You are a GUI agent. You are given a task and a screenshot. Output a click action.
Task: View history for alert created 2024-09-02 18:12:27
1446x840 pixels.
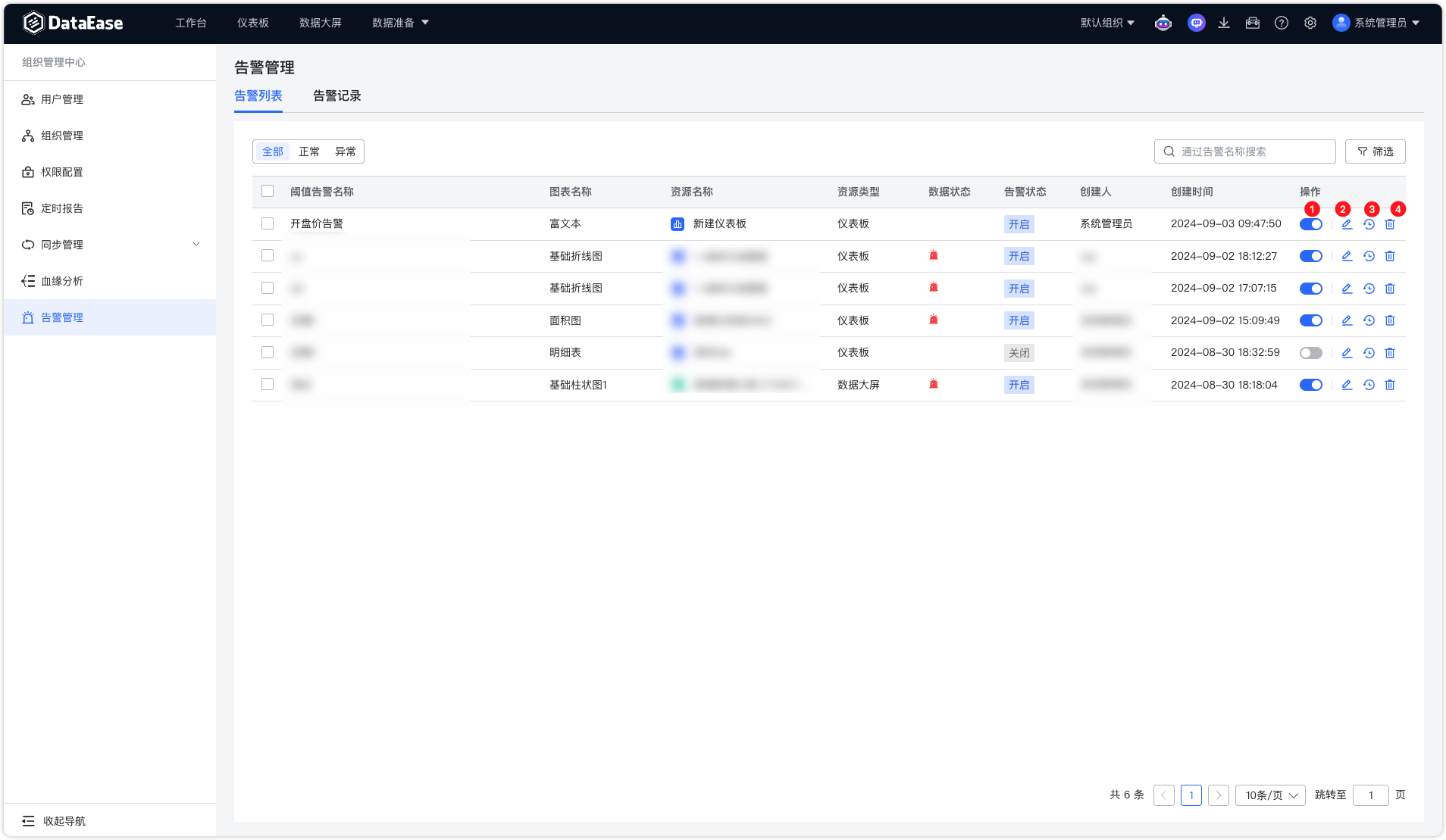tap(1369, 256)
